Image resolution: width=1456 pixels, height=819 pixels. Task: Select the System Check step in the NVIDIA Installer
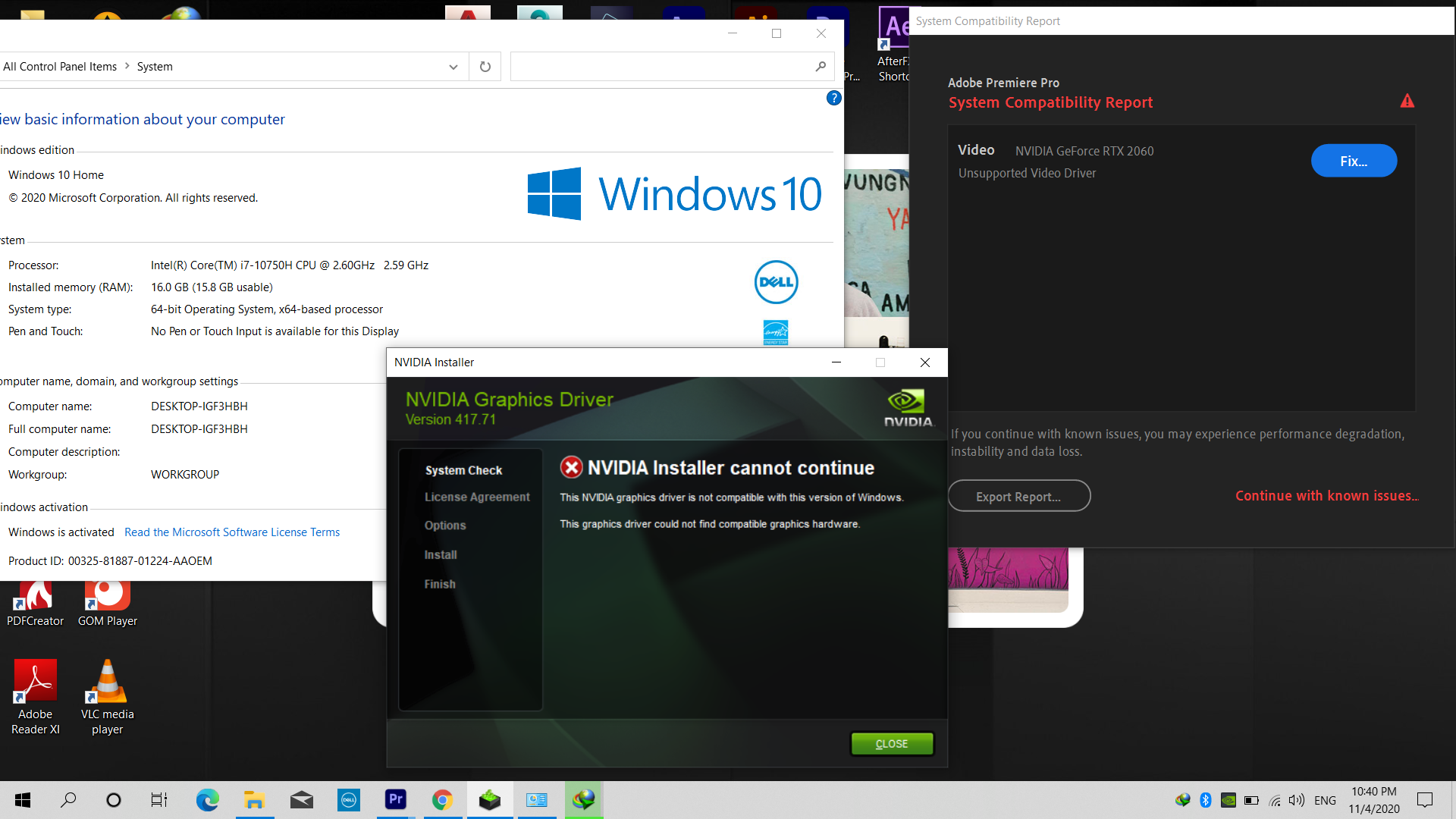tap(463, 470)
